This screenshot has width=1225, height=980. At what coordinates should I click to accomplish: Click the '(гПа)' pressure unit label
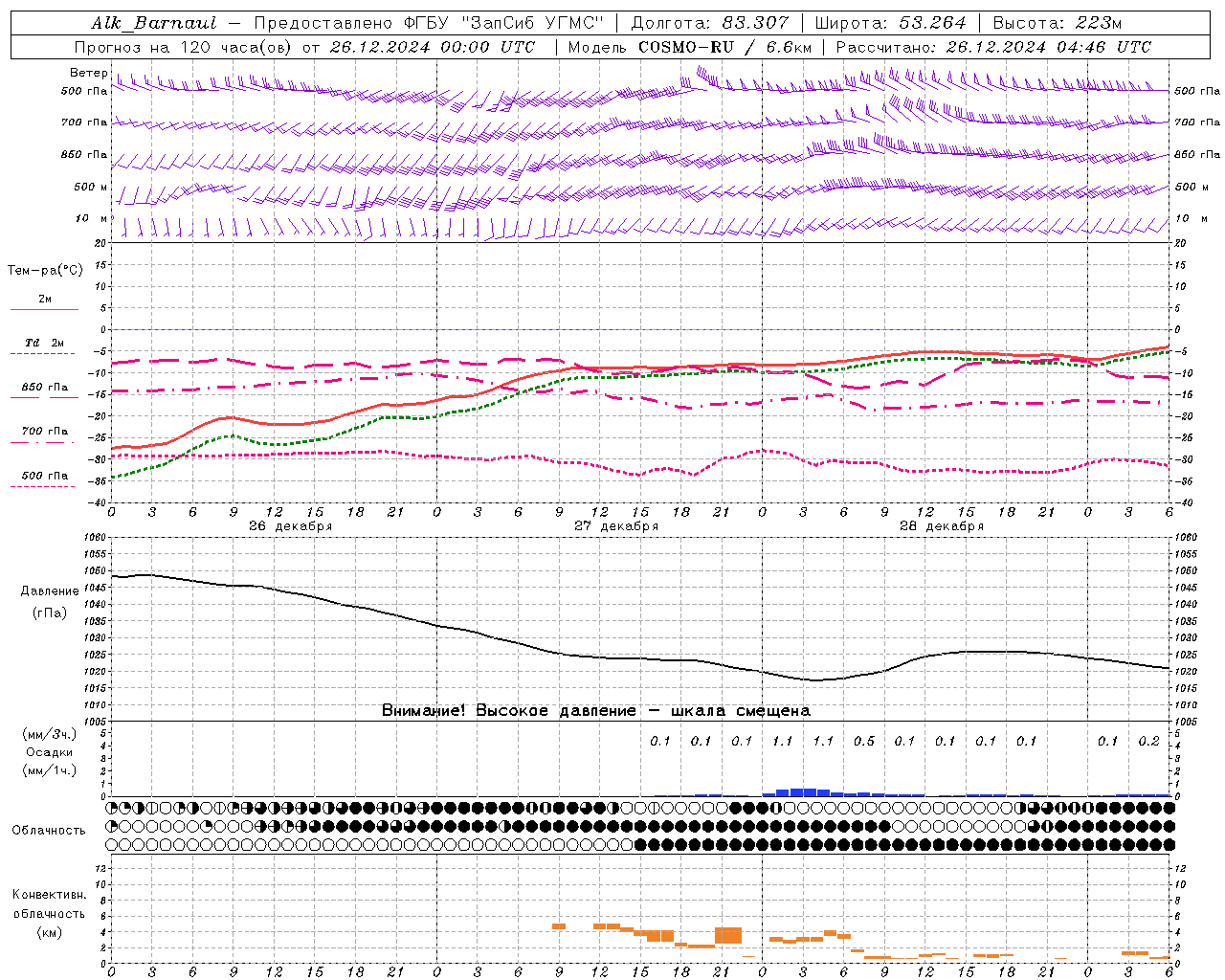[x=50, y=613]
